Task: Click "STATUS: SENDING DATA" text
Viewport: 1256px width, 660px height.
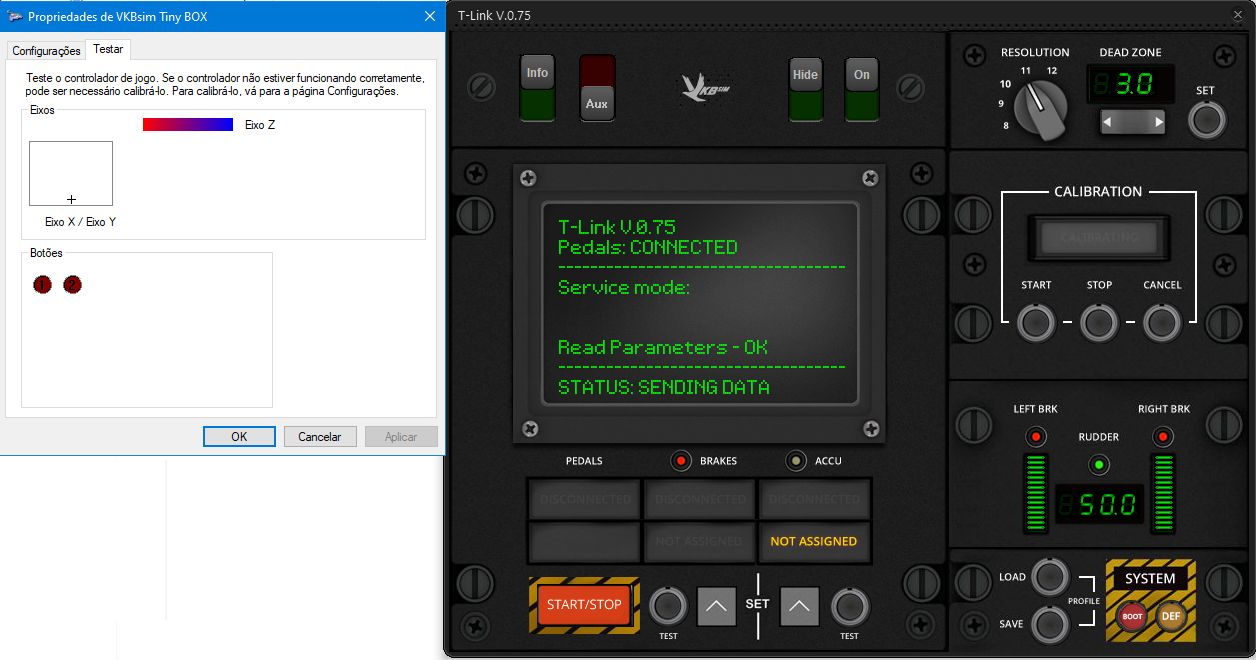Action: (x=664, y=387)
